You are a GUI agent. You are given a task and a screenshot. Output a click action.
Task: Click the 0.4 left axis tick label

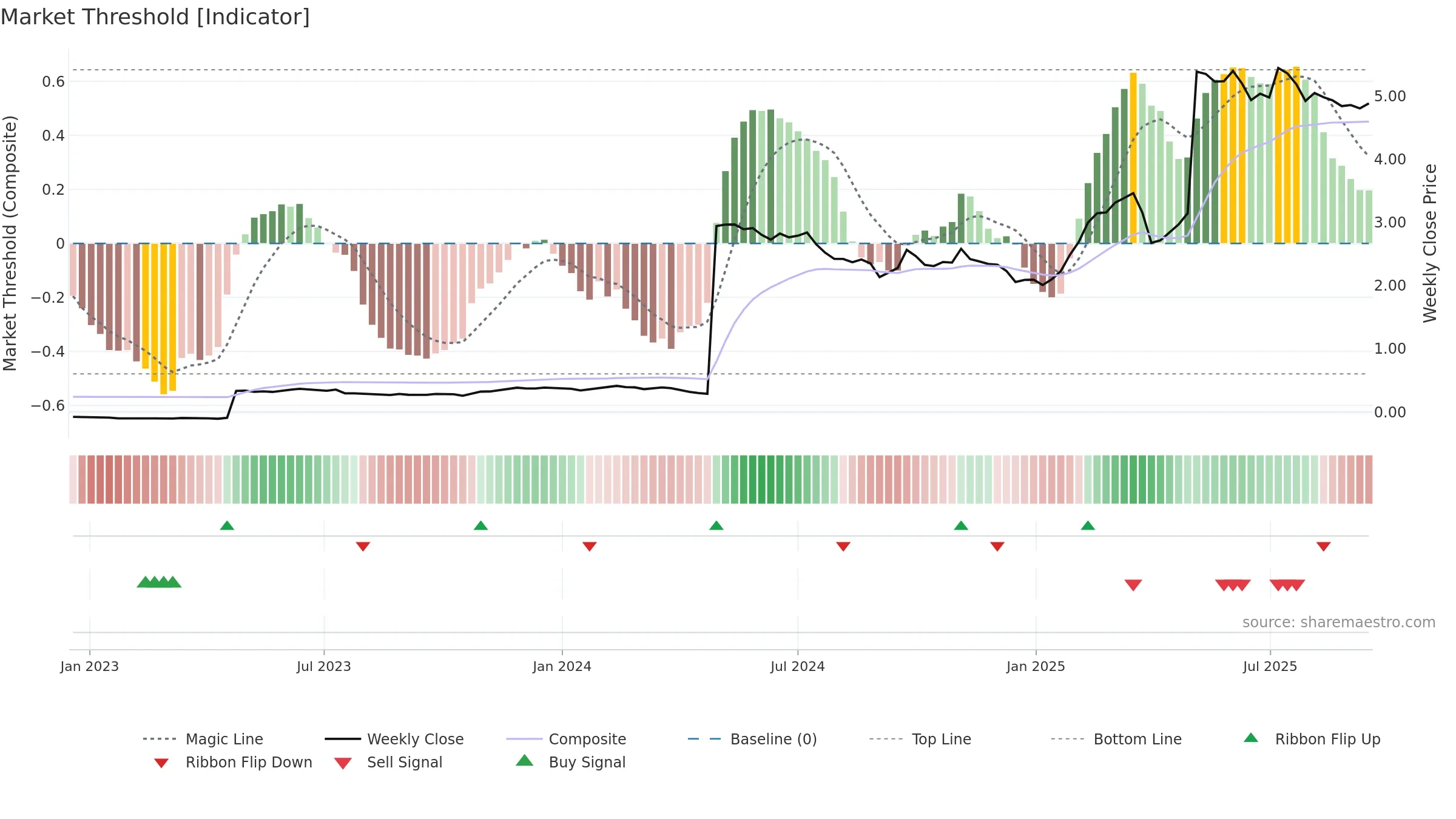tap(53, 135)
